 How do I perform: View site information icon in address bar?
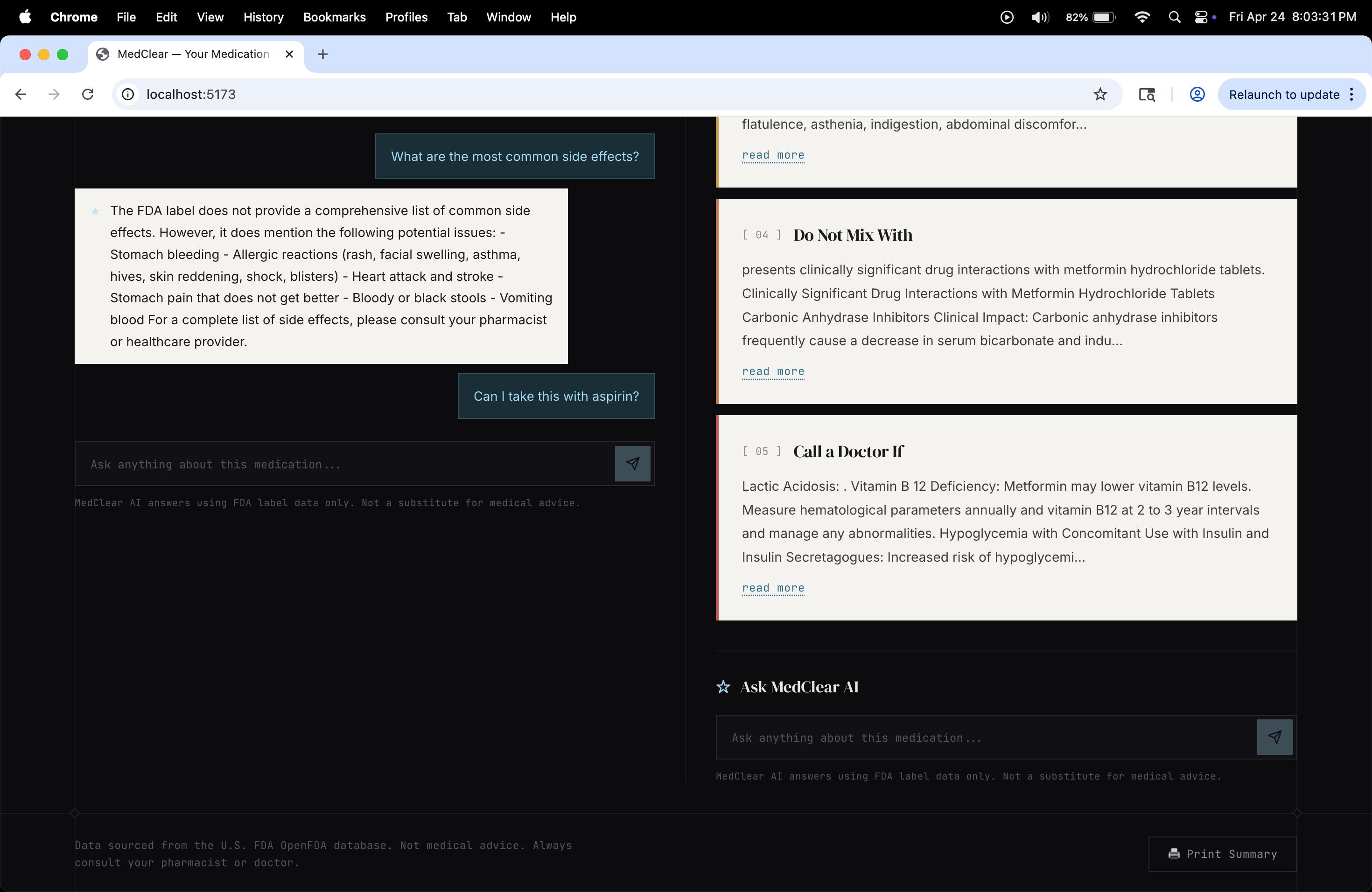click(128, 95)
